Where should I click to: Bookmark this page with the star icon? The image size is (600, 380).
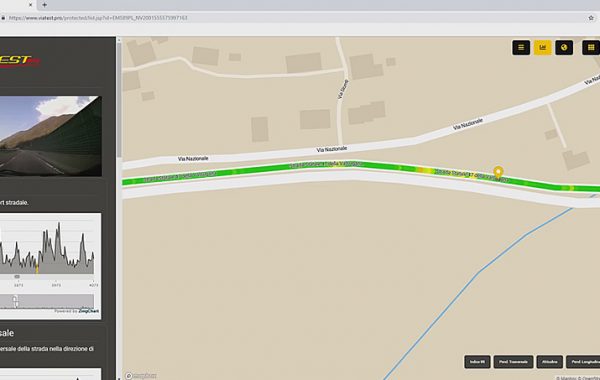pos(591,18)
